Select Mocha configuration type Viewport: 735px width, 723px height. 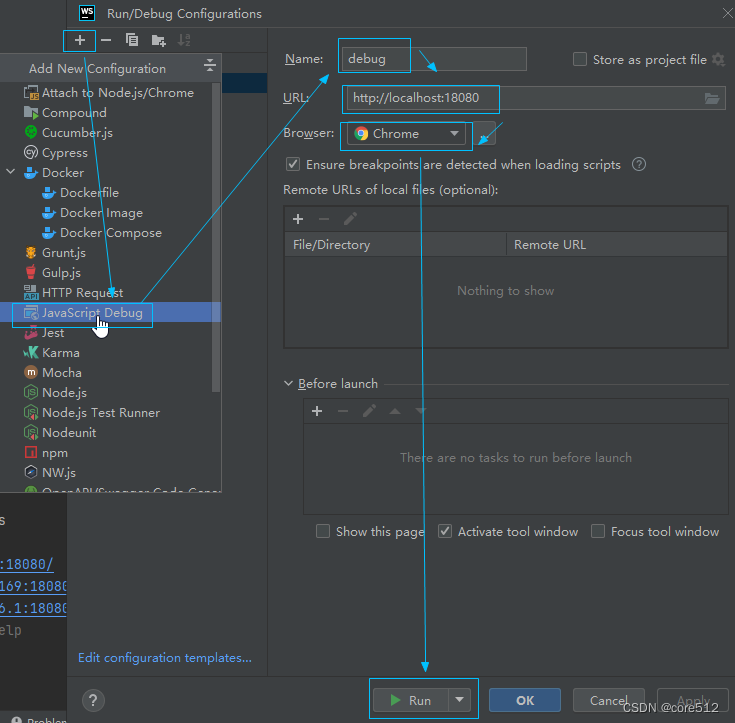click(52, 373)
